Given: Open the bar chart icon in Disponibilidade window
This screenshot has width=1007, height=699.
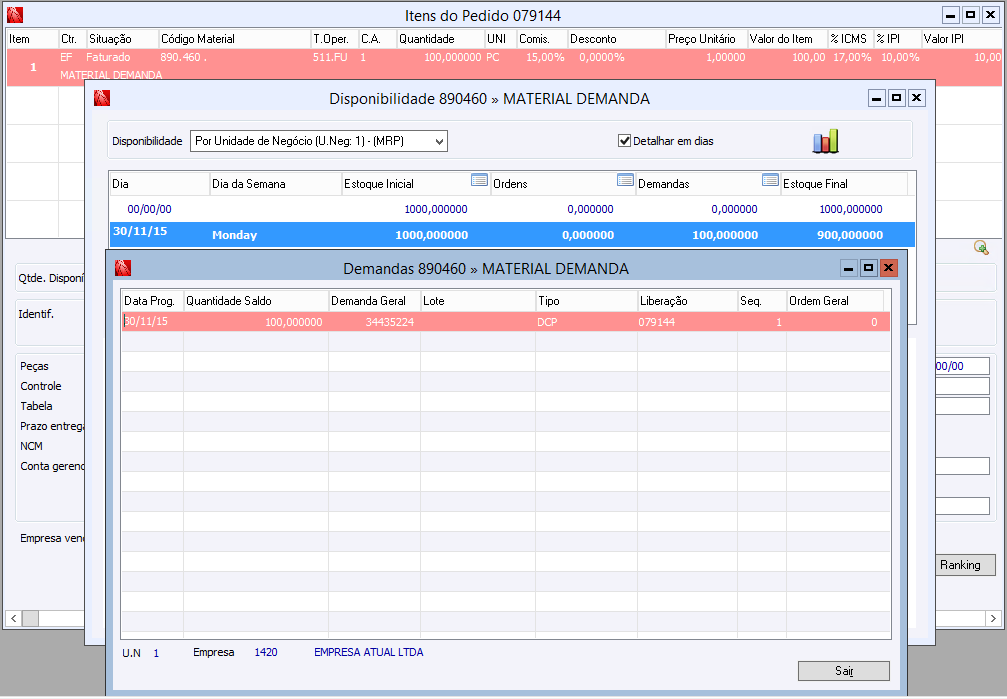Looking at the screenshot, I should click(x=826, y=141).
